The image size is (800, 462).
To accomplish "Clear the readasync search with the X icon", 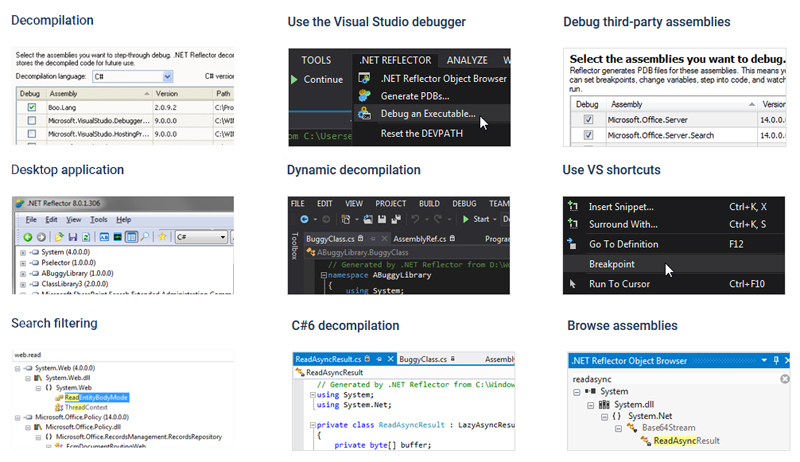I will (785, 379).
